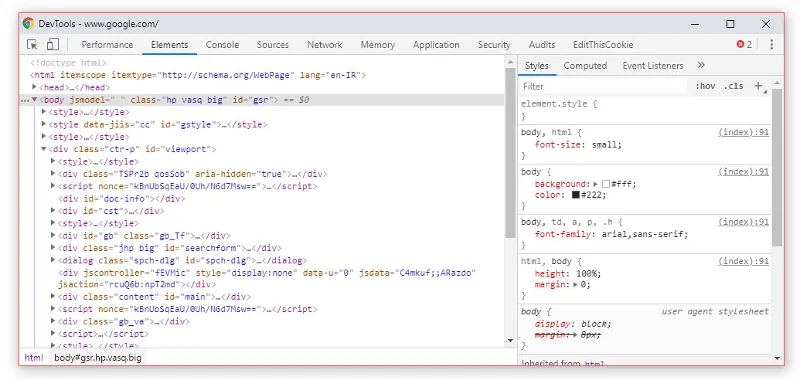The height and width of the screenshot is (380, 800).
Task: Select the doctype html line
Action: point(68,63)
